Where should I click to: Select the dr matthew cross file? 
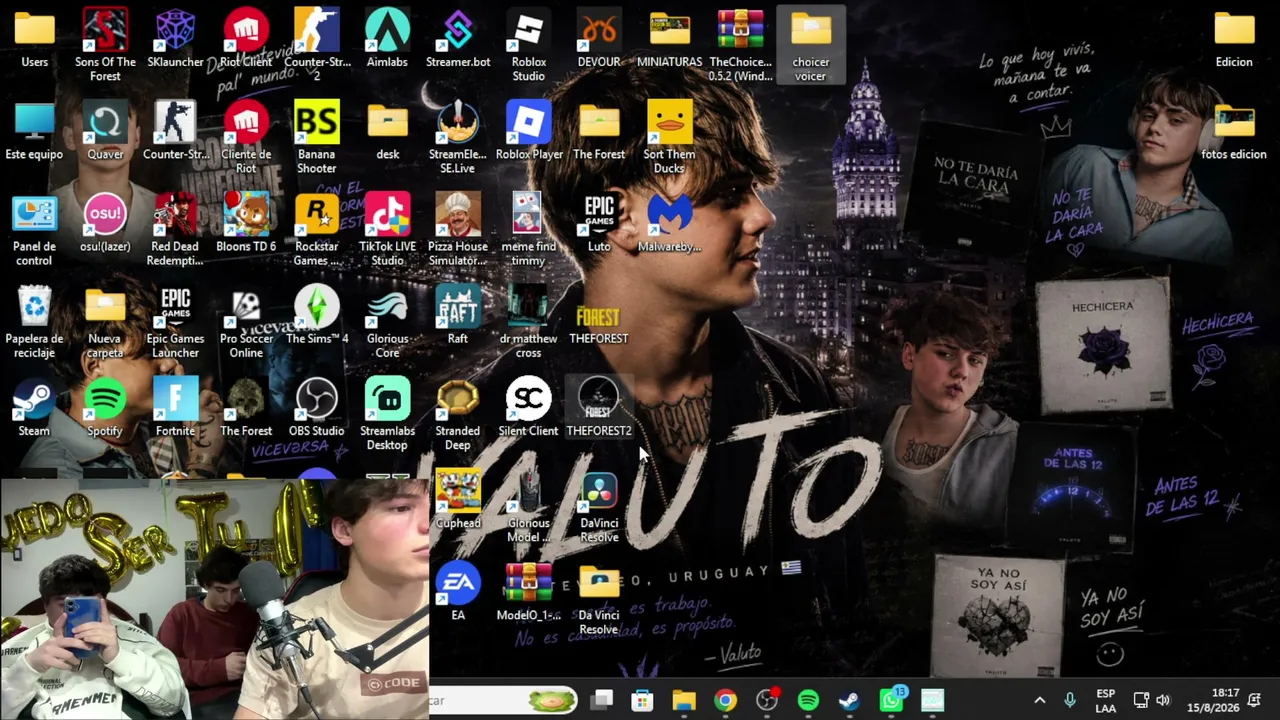click(528, 321)
